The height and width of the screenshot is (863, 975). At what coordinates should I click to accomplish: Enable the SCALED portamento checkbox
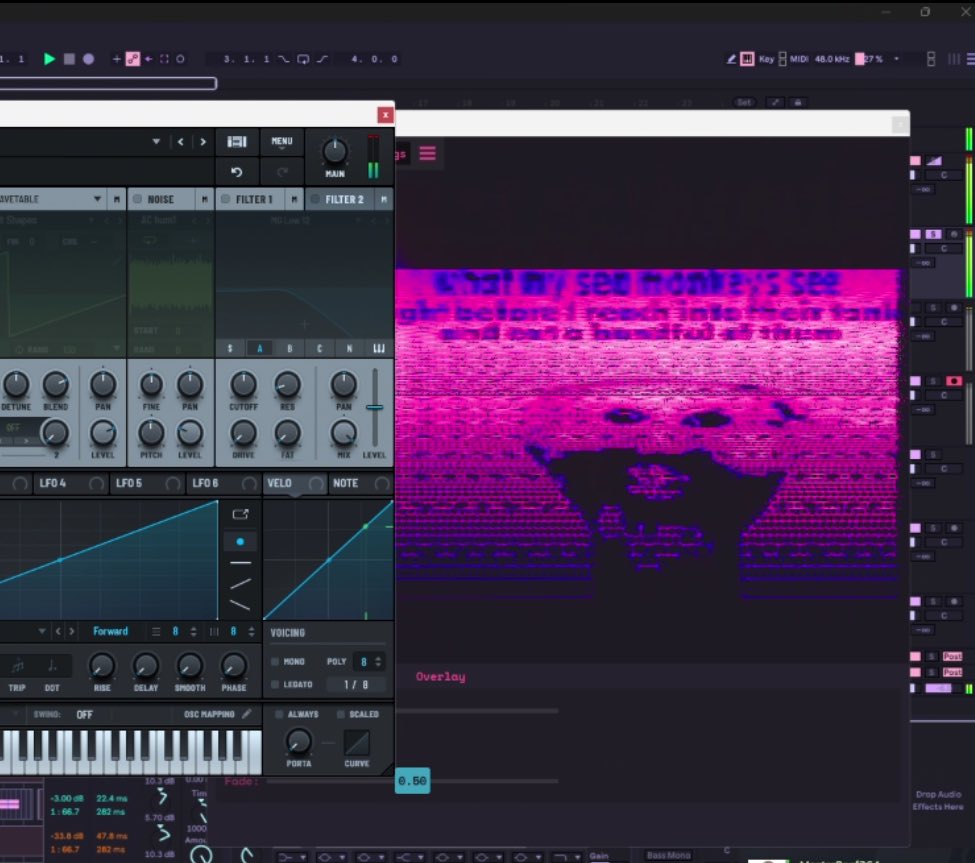click(x=341, y=714)
